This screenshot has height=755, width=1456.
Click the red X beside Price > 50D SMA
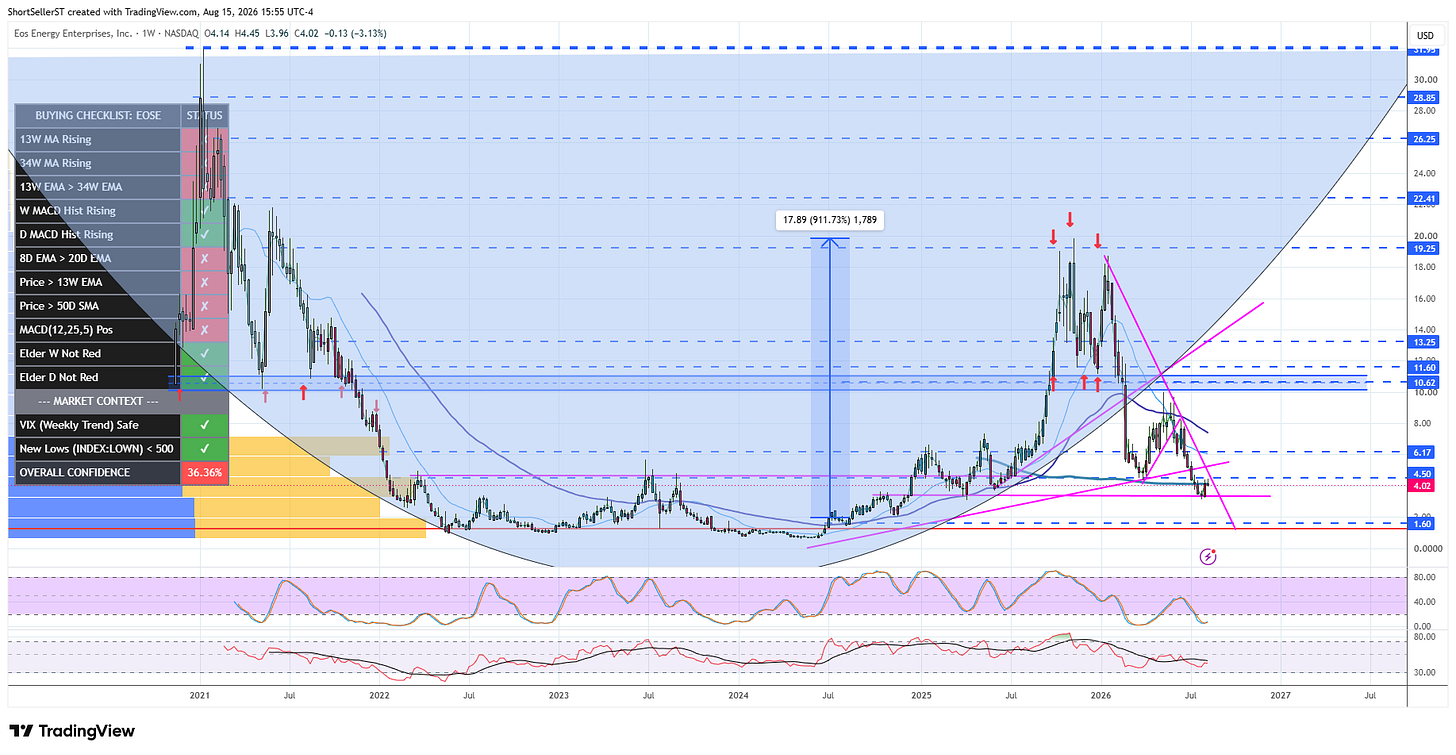pyautogui.click(x=205, y=306)
